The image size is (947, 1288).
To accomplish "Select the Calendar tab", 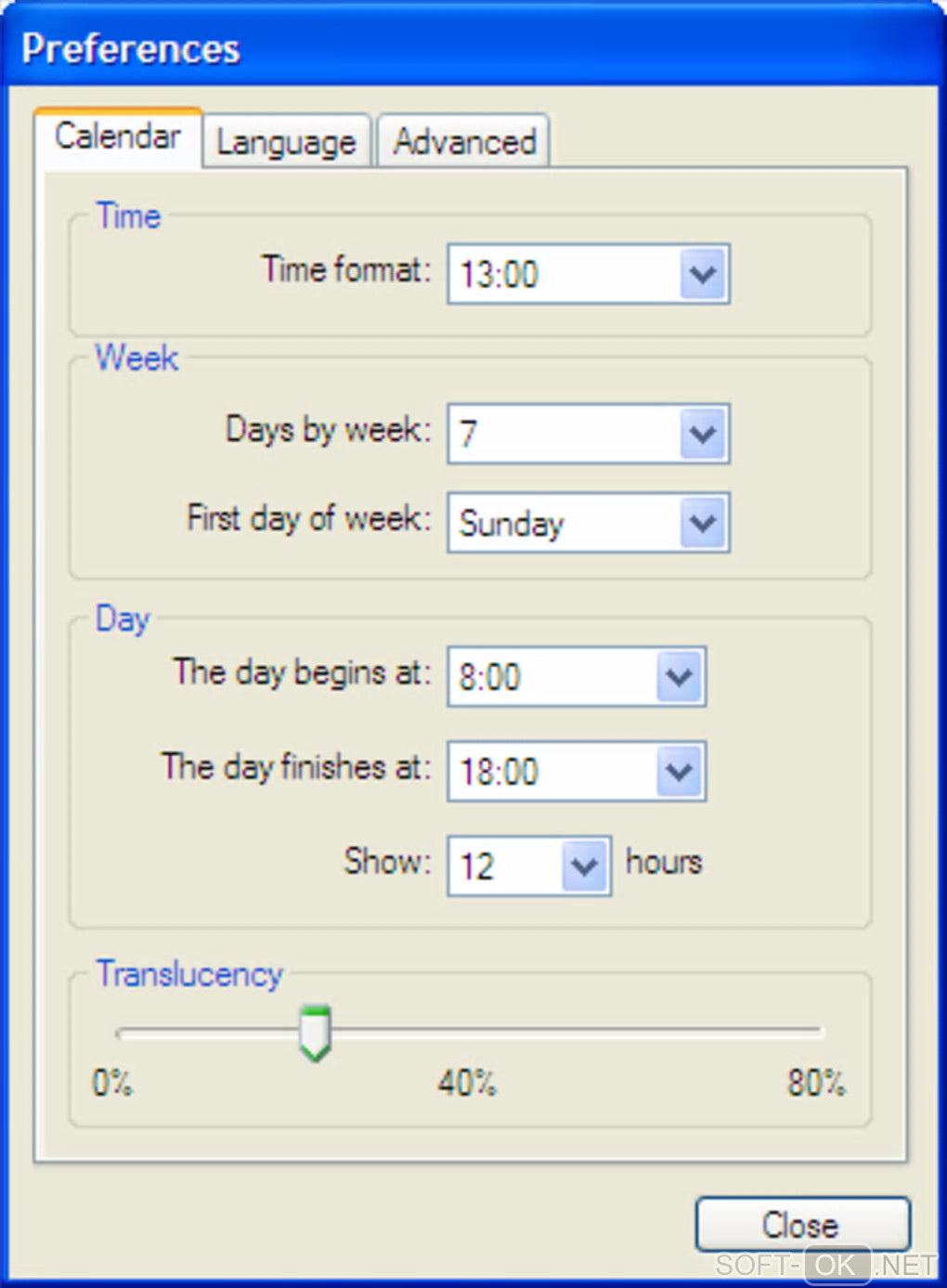I will pyautogui.click(x=118, y=137).
